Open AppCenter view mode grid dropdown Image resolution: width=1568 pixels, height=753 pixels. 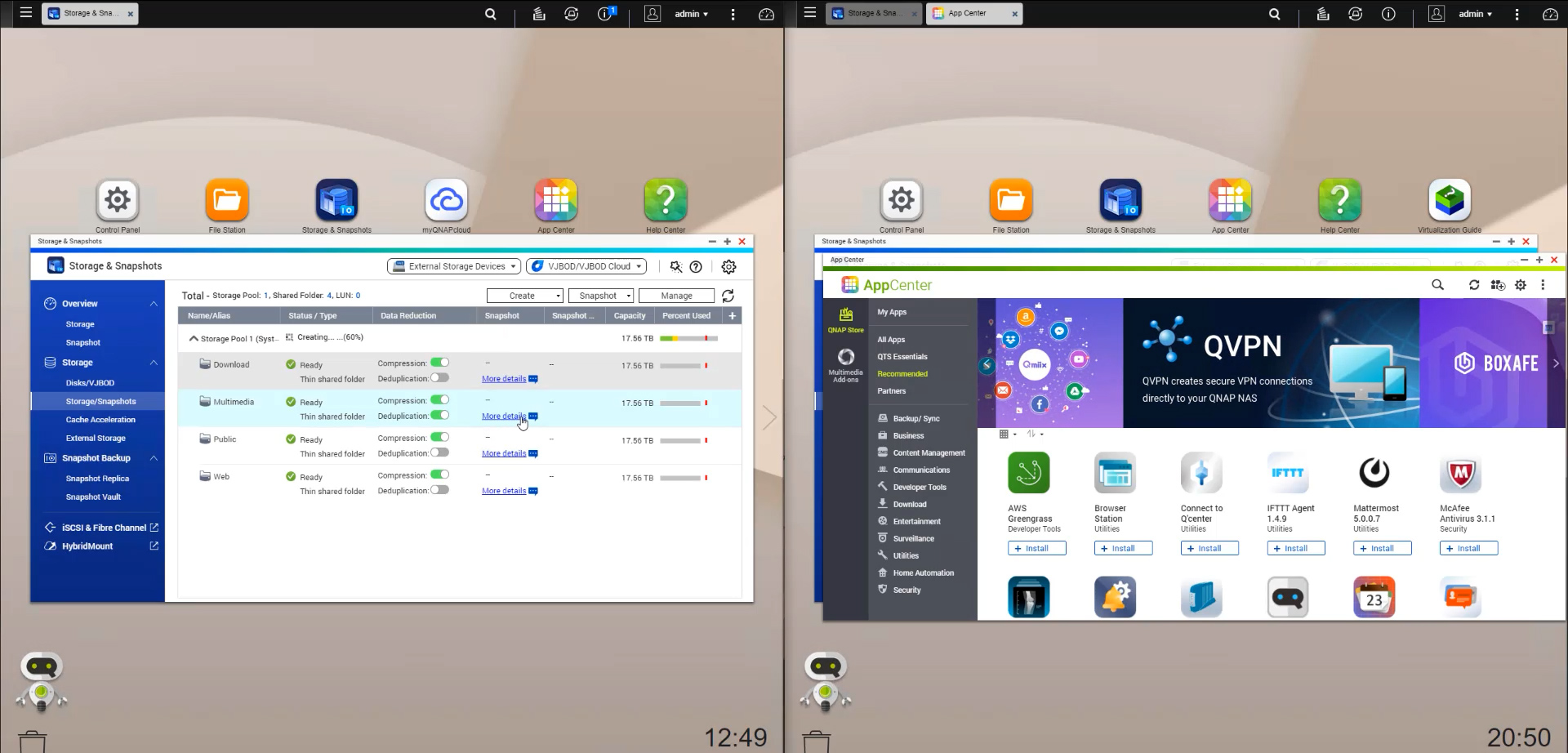pos(1008,434)
